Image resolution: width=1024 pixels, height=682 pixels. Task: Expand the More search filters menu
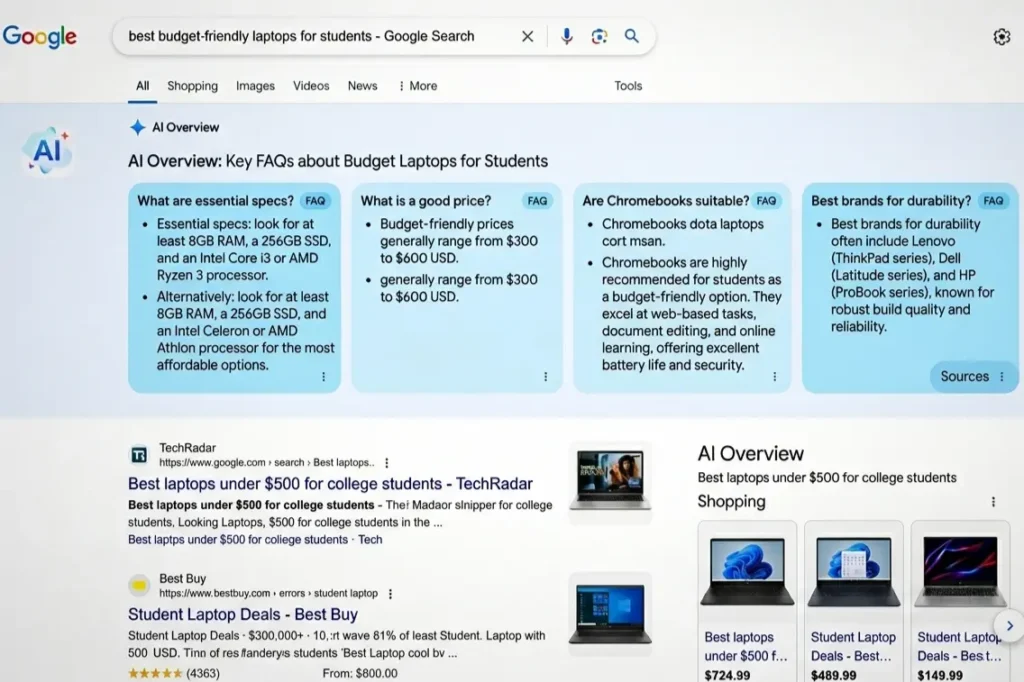point(418,86)
